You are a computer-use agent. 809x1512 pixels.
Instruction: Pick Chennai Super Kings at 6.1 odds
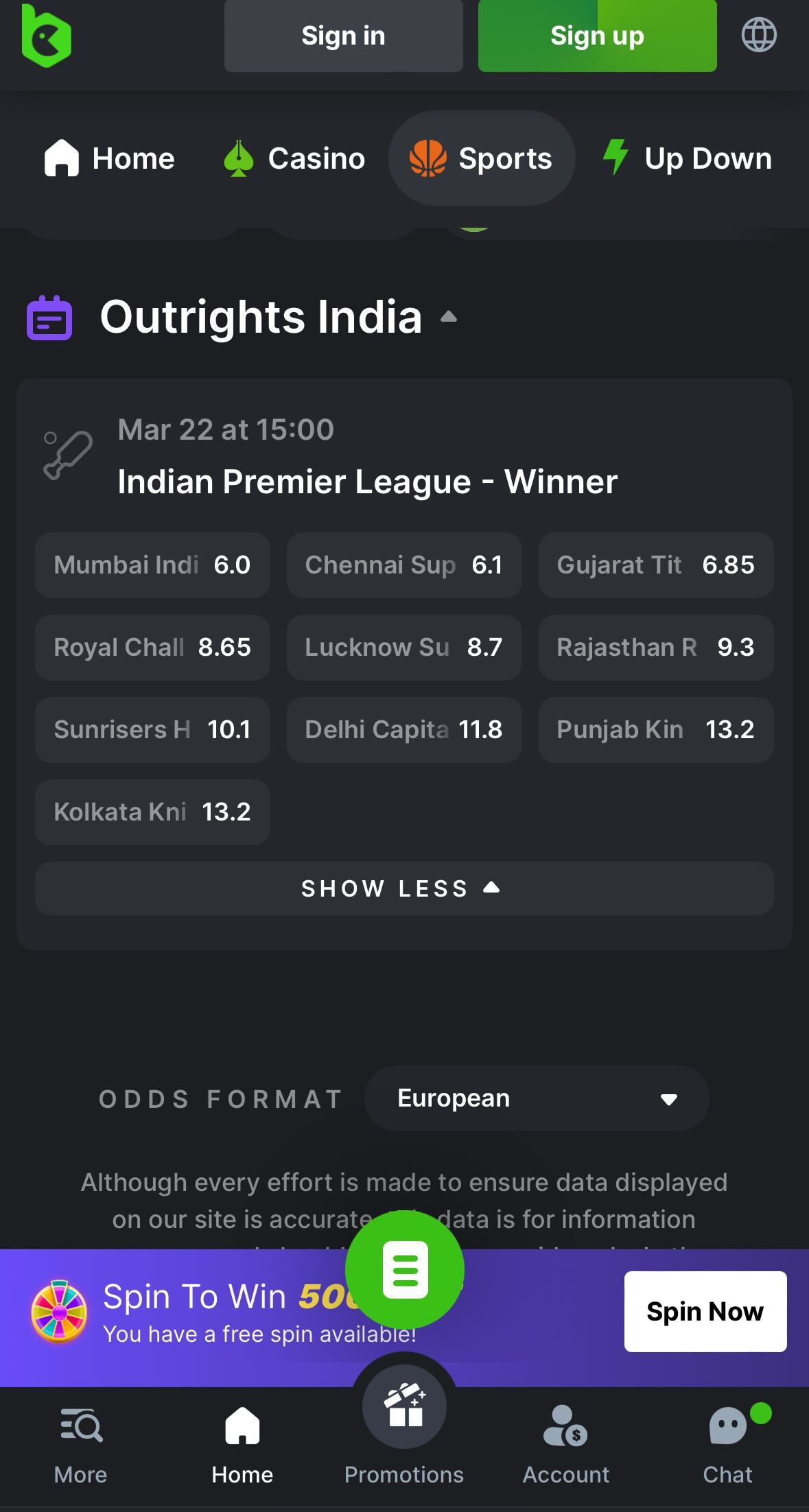[403, 565]
